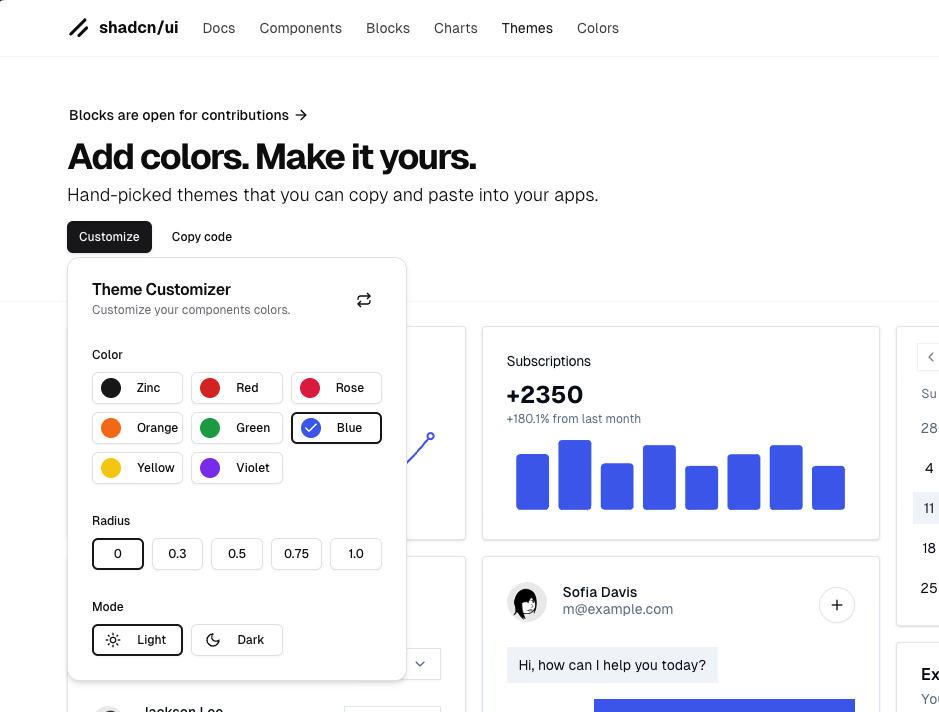Viewport: 939px width, 712px height.
Task: Open the Themes page in the navbar
Action: pos(527,28)
